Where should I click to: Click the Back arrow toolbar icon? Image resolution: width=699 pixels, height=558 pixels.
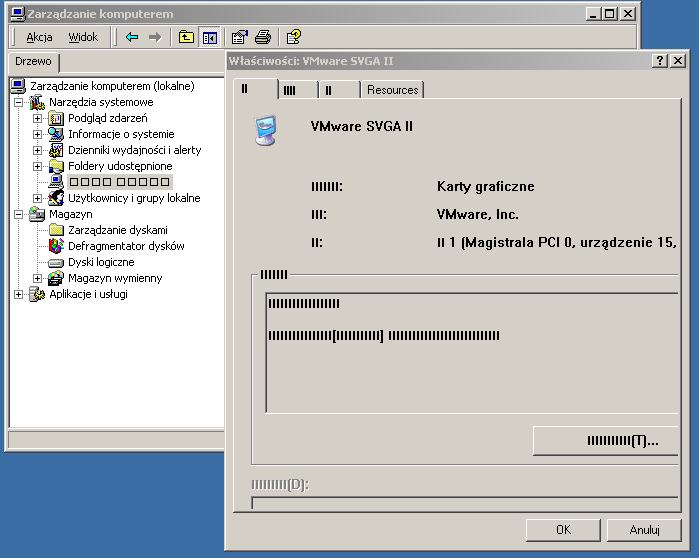click(x=132, y=37)
